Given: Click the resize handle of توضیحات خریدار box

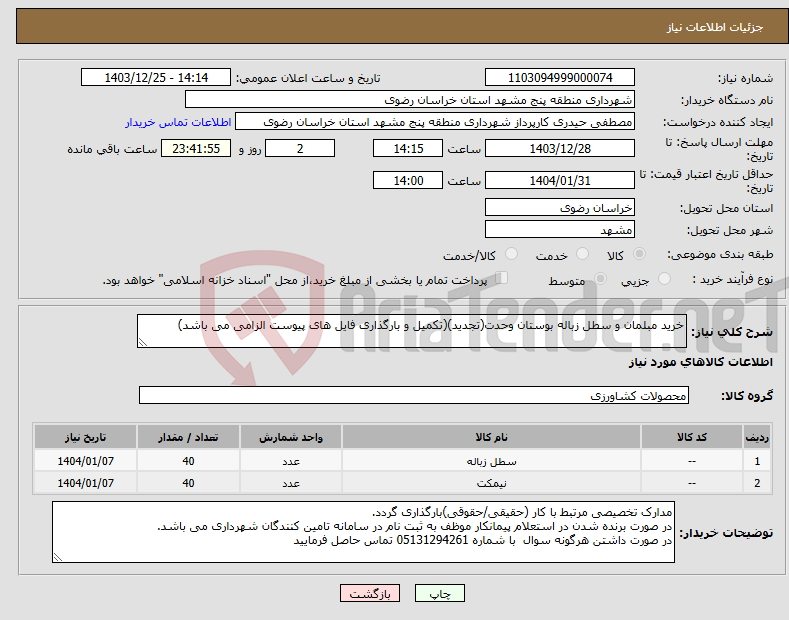Looking at the screenshot, I should point(58,557).
